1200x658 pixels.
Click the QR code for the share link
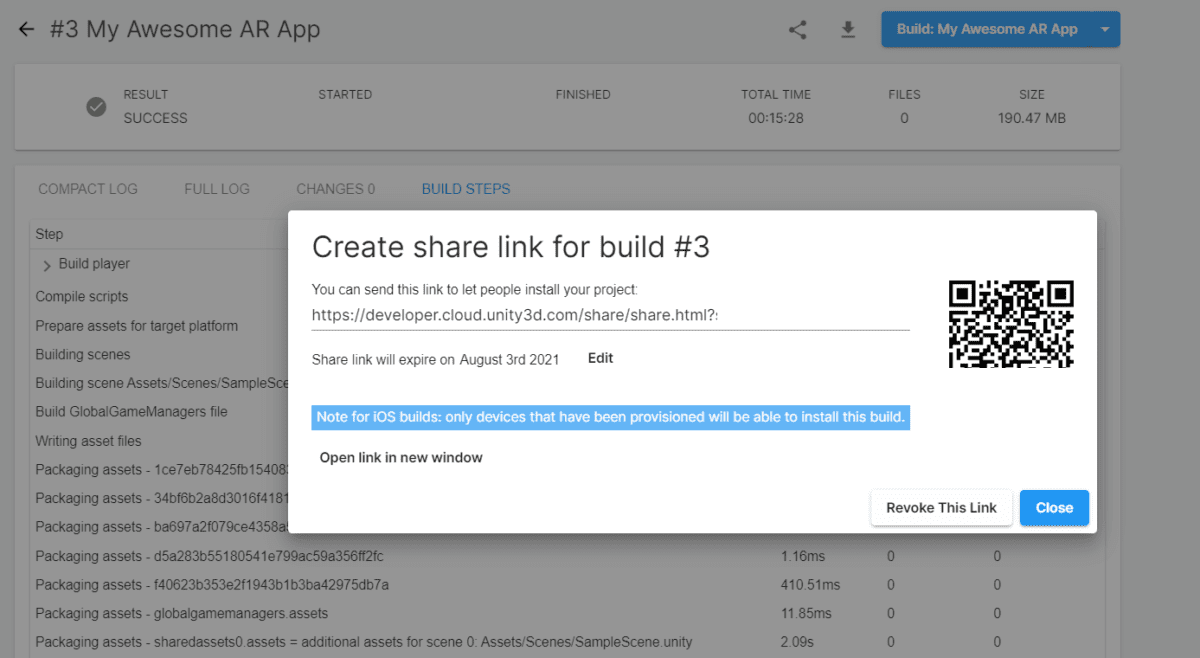coord(1011,325)
